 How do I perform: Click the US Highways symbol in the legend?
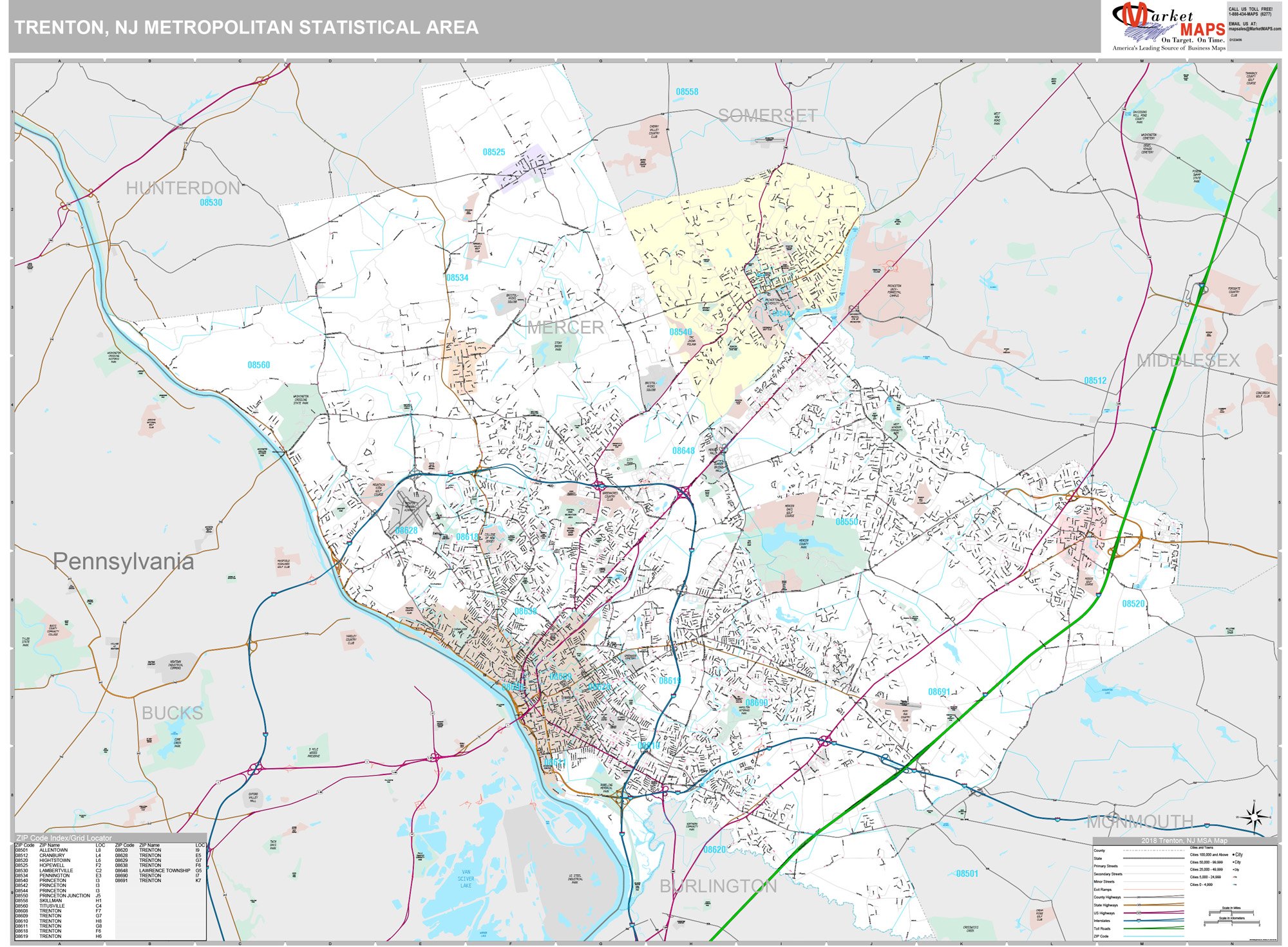[x=1154, y=913]
